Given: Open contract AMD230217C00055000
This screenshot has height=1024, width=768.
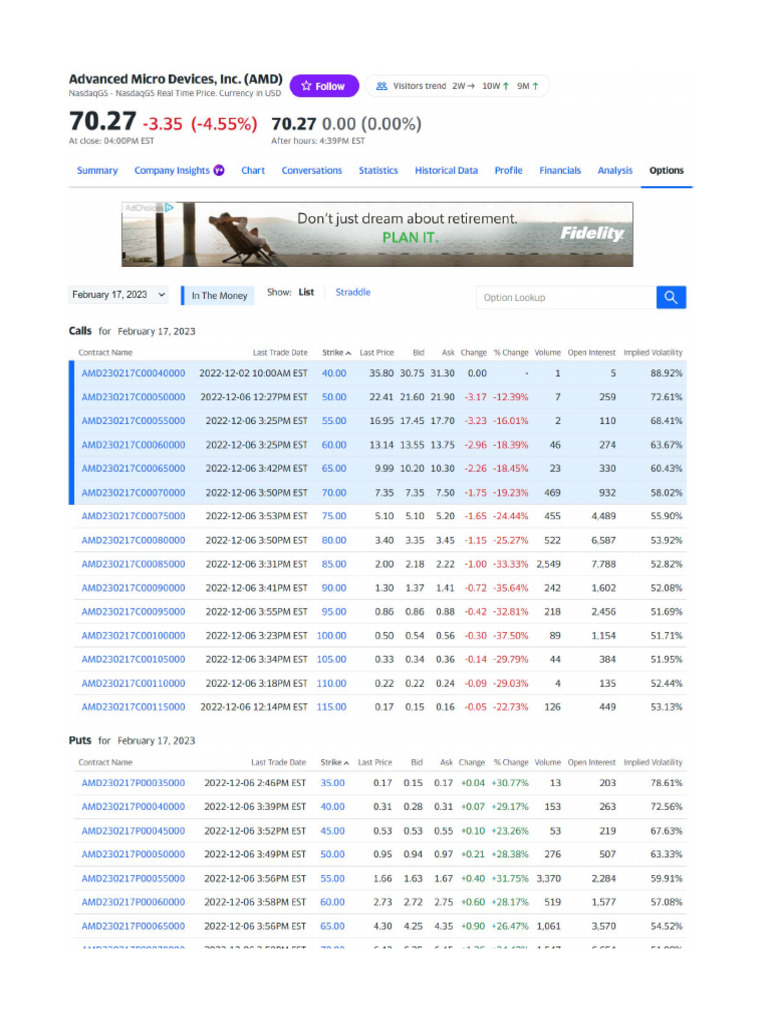Looking at the screenshot, I should point(133,421).
